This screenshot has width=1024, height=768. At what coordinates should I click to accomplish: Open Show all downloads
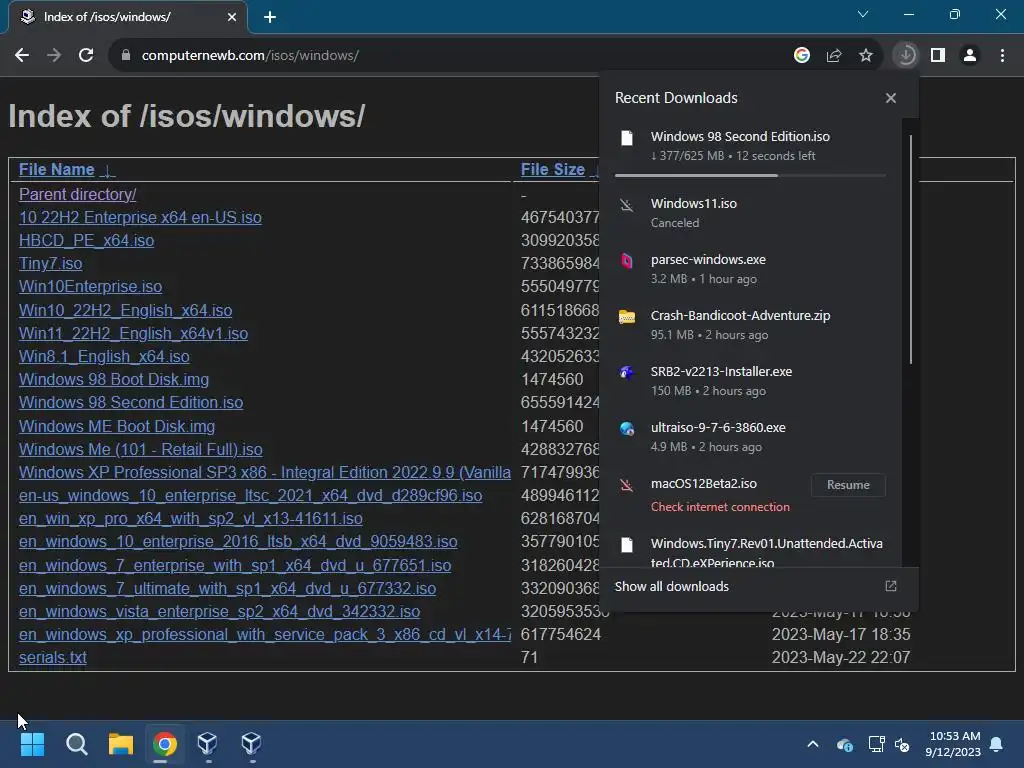pos(671,586)
